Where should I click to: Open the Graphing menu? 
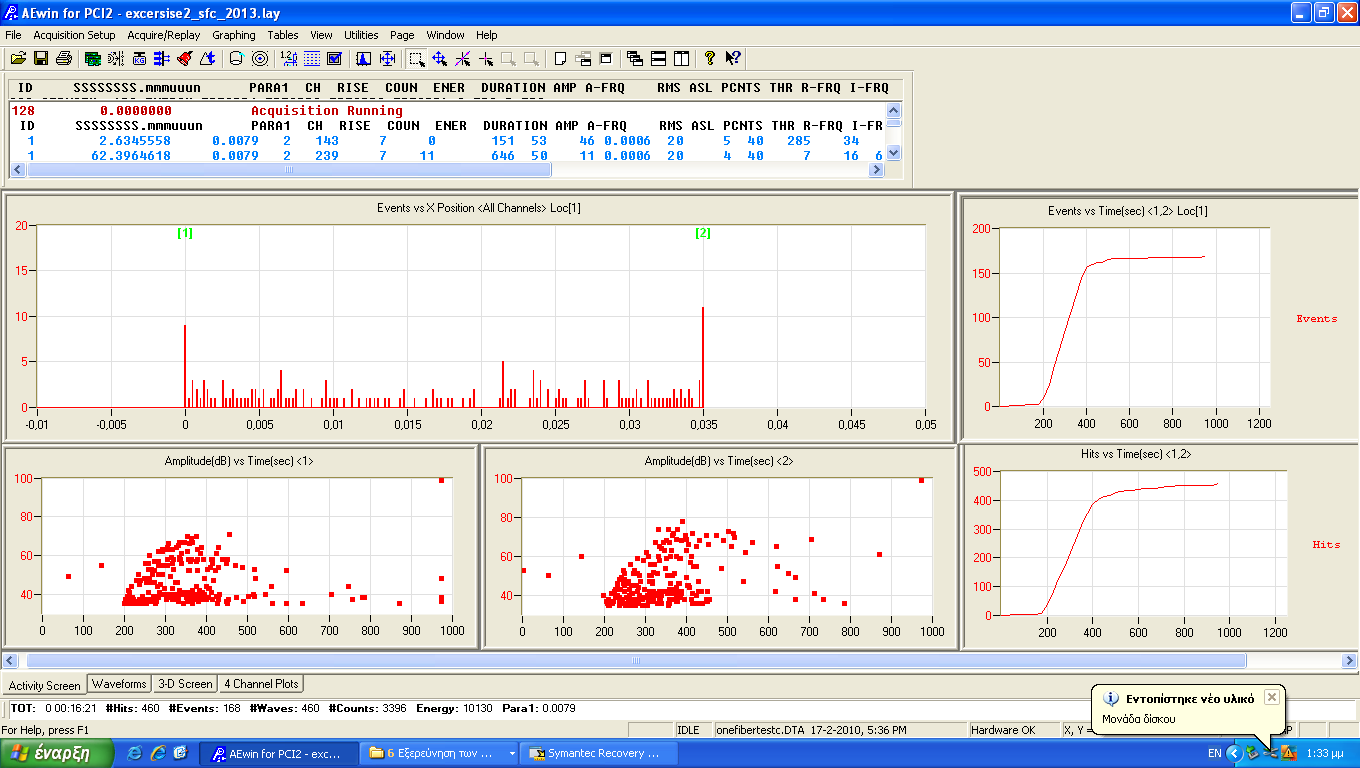coord(233,35)
